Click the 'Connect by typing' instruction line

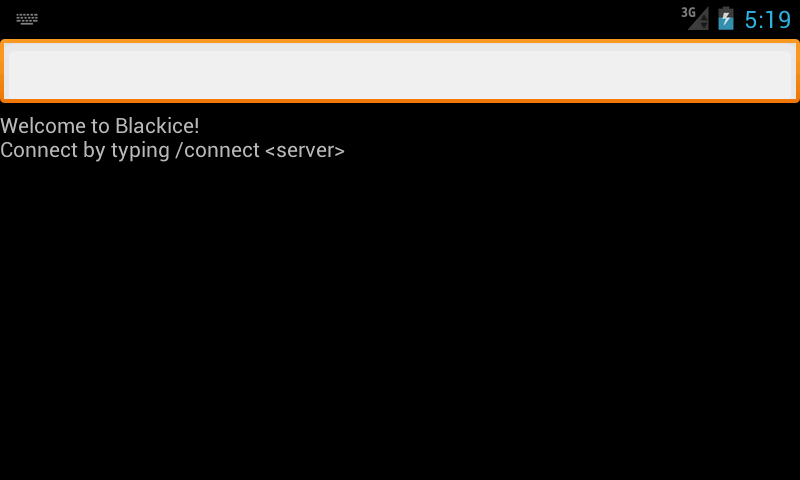[172, 151]
